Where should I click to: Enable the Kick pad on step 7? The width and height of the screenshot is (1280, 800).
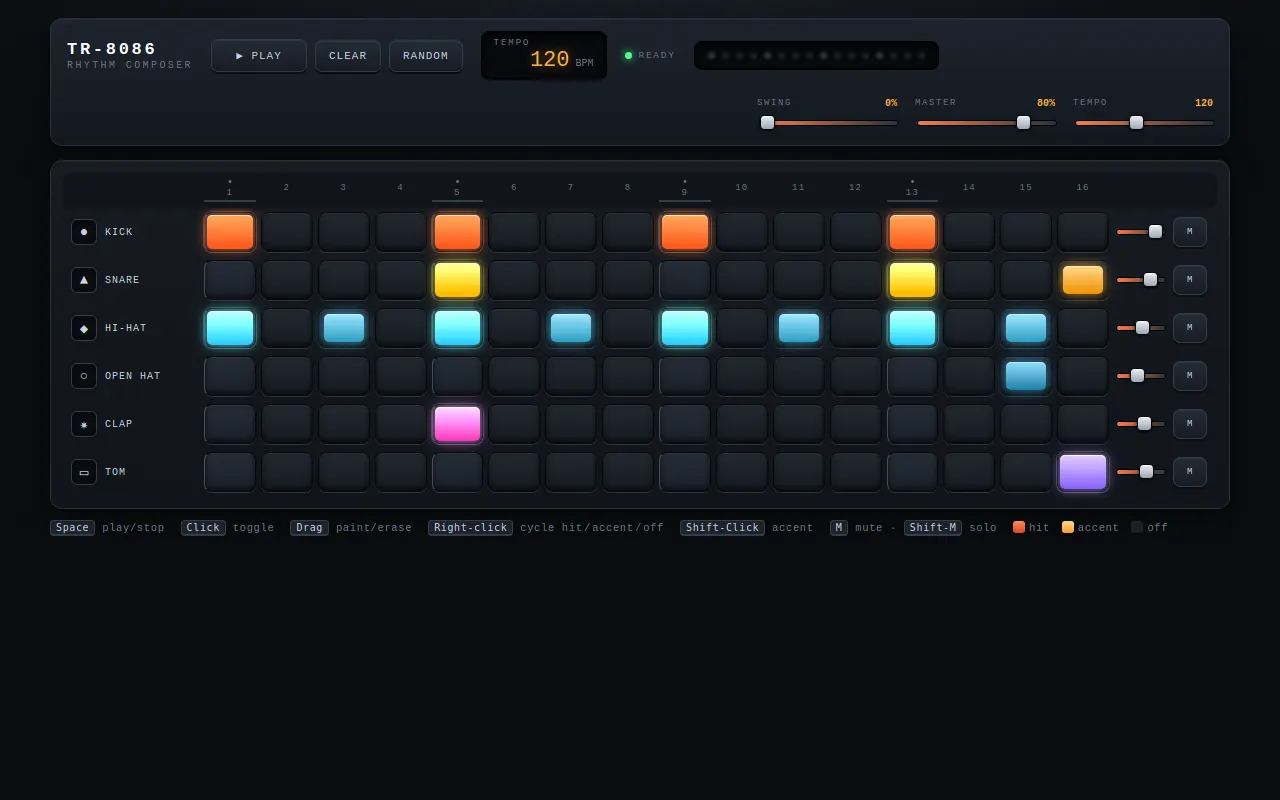coord(571,232)
